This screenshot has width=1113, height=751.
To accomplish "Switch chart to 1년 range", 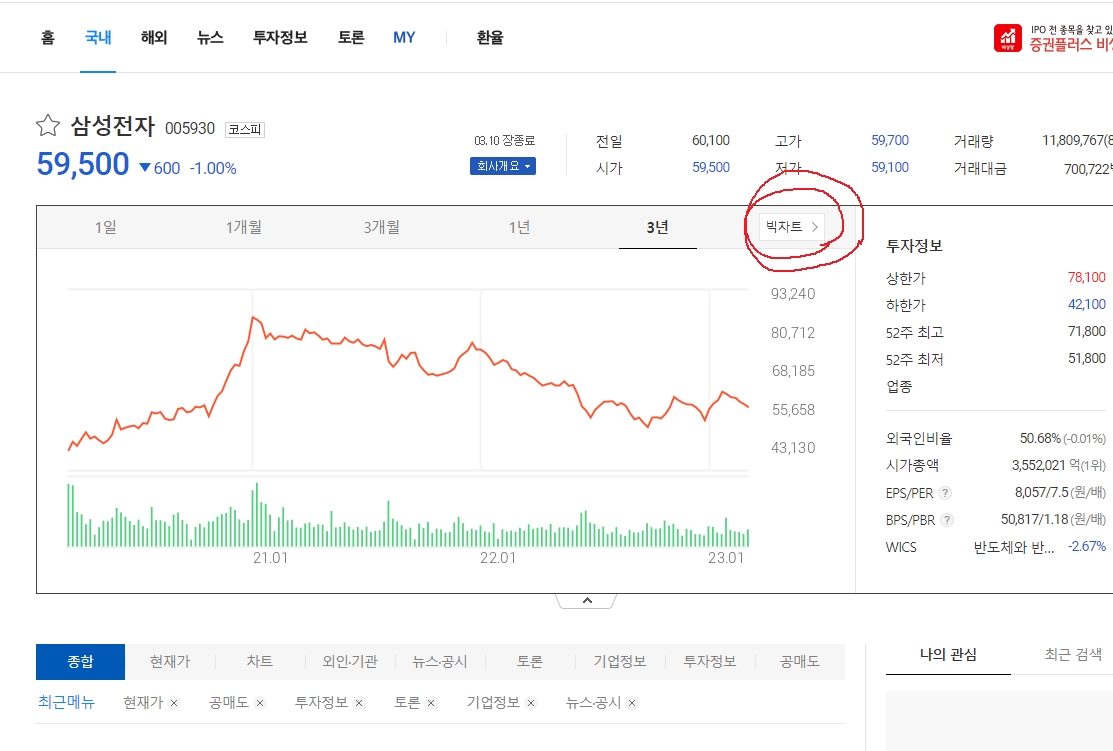I will [519, 227].
